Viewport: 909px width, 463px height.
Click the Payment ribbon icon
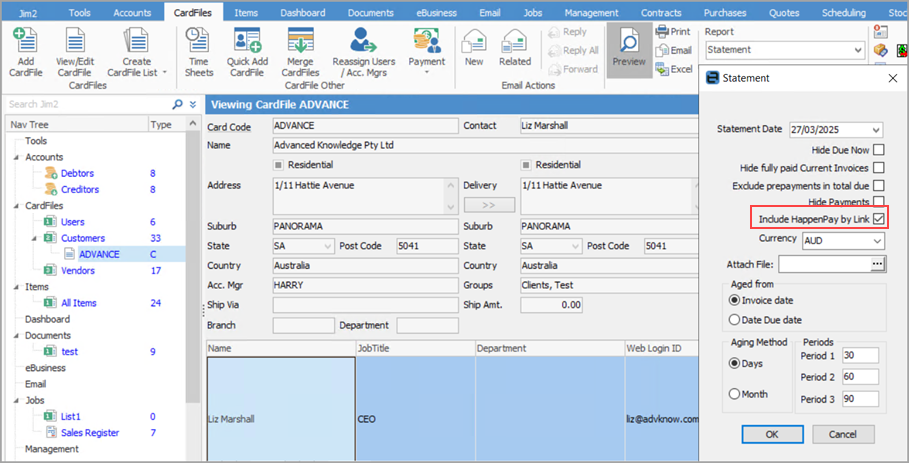426,41
